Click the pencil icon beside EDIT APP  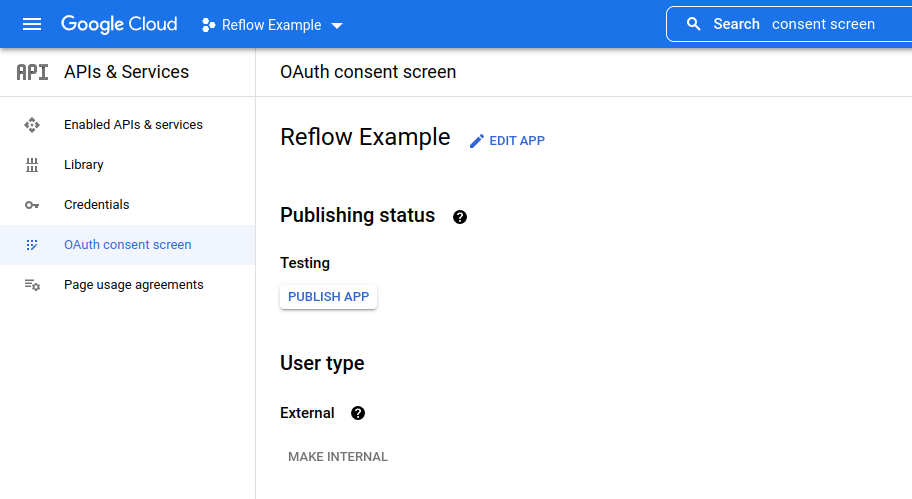pos(477,141)
